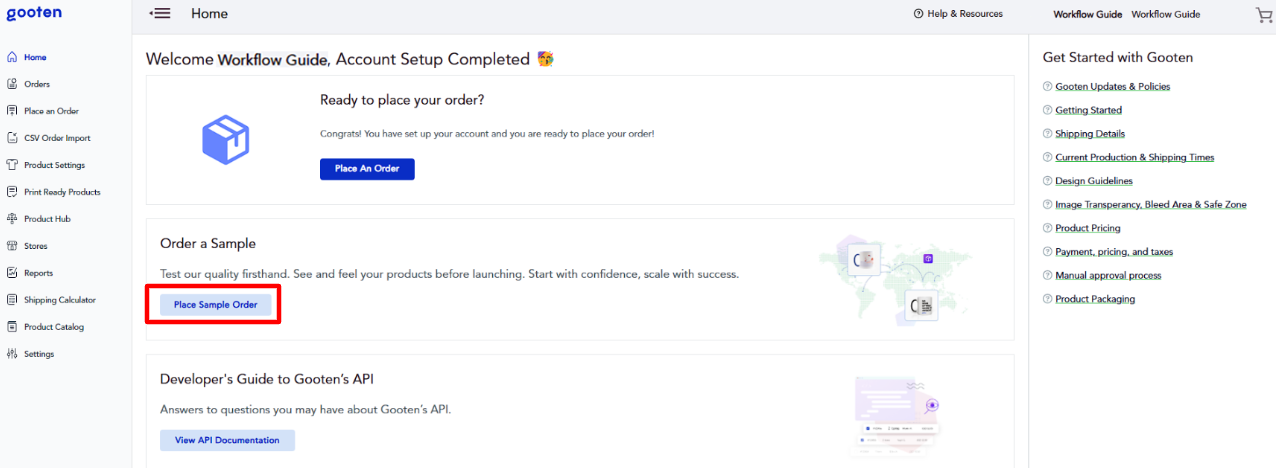Viewport: 1276px width, 468px height.
Task: Click the Home house icon in sidebar
Action: pyautogui.click(x=12, y=57)
